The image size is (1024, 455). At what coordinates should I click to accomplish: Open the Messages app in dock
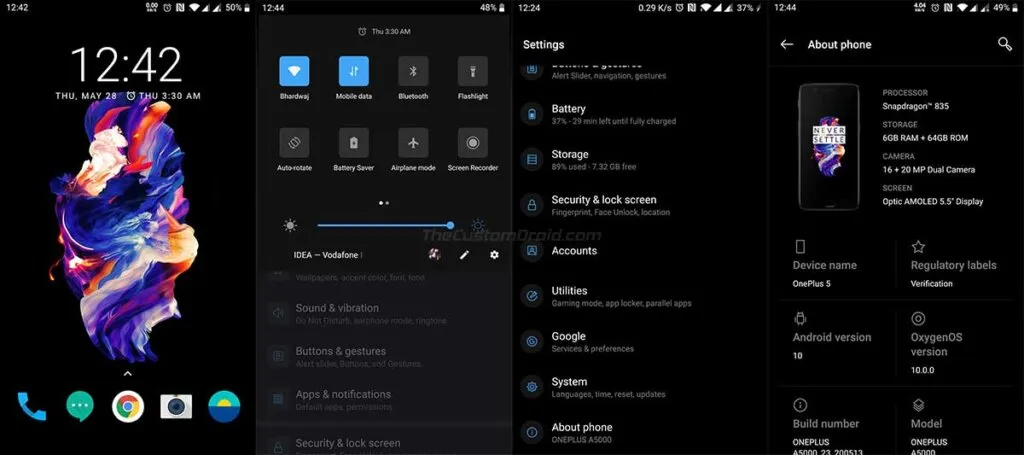pyautogui.click(x=80, y=407)
